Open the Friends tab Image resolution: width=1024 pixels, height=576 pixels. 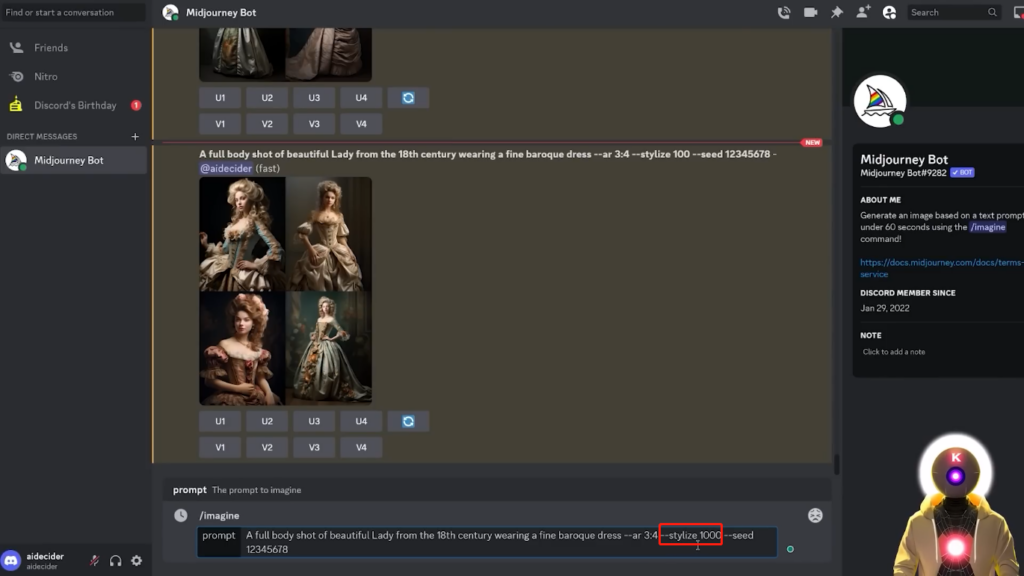pyautogui.click(x=51, y=47)
